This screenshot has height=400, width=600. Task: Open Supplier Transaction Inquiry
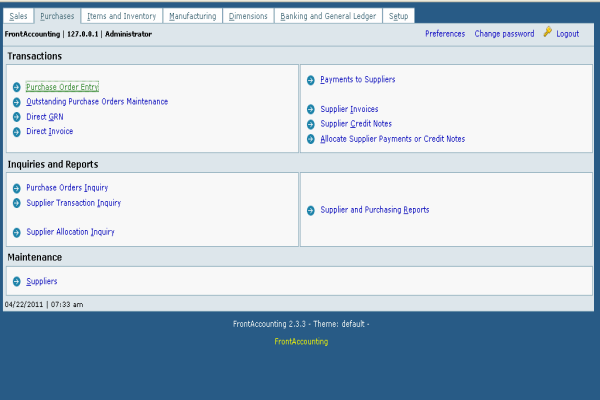point(73,202)
